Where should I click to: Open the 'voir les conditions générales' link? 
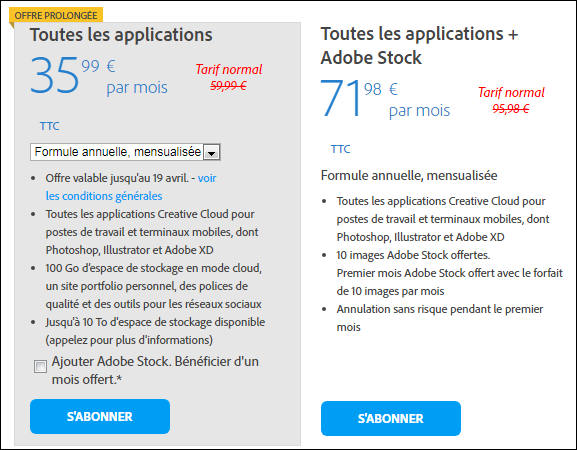click(x=131, y=187)
